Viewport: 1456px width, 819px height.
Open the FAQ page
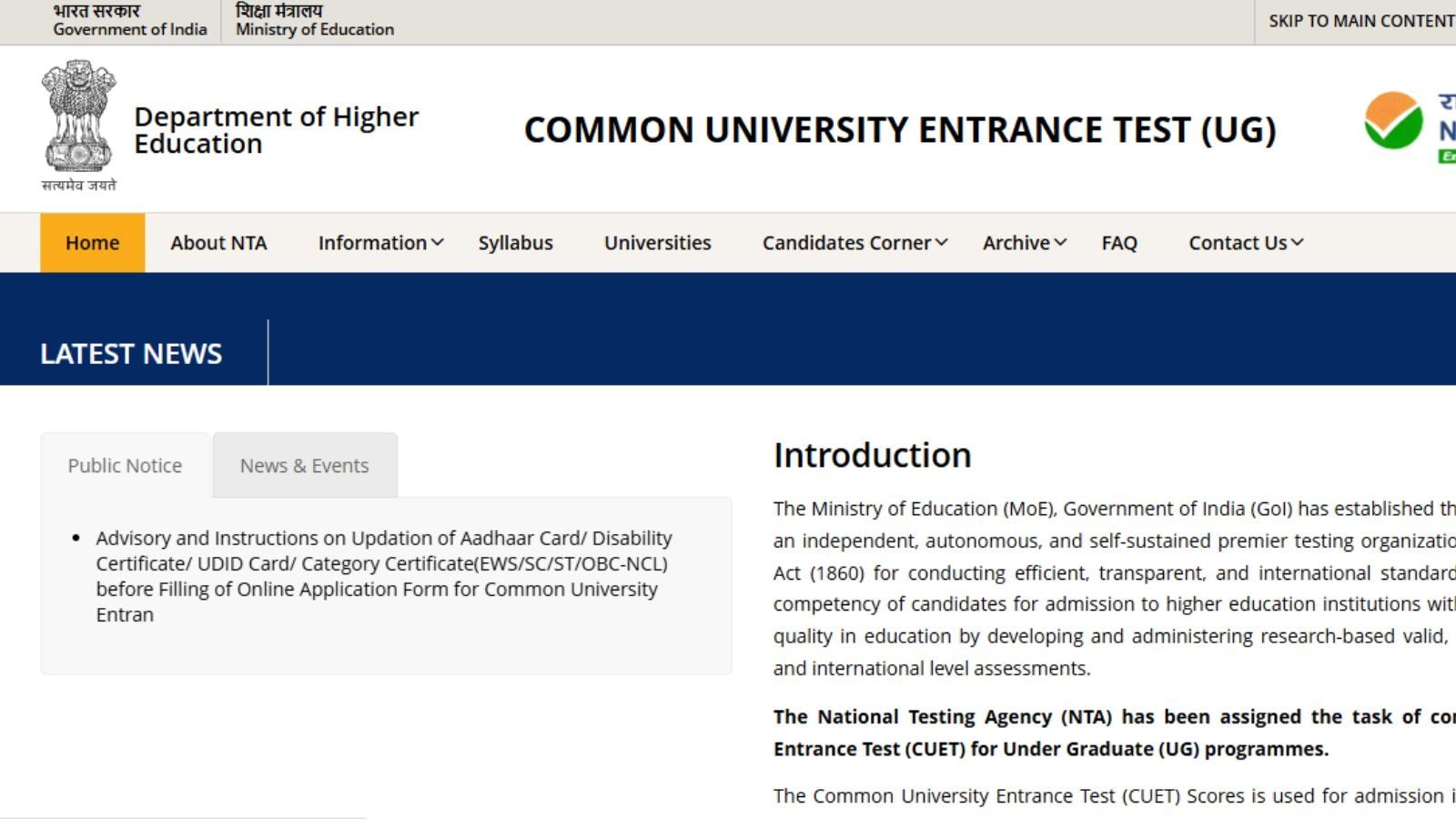pos(1118,243)
